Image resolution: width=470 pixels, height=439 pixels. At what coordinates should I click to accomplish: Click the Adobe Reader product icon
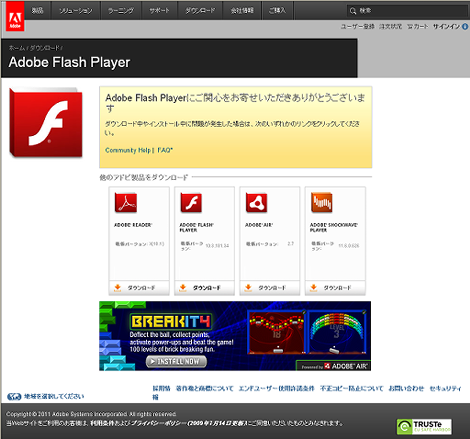point(126,202)
